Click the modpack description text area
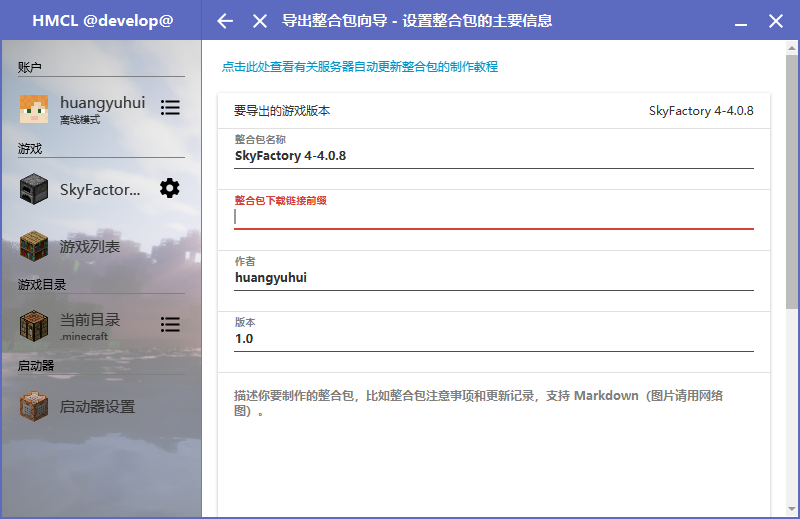 (x=493, y=440)
